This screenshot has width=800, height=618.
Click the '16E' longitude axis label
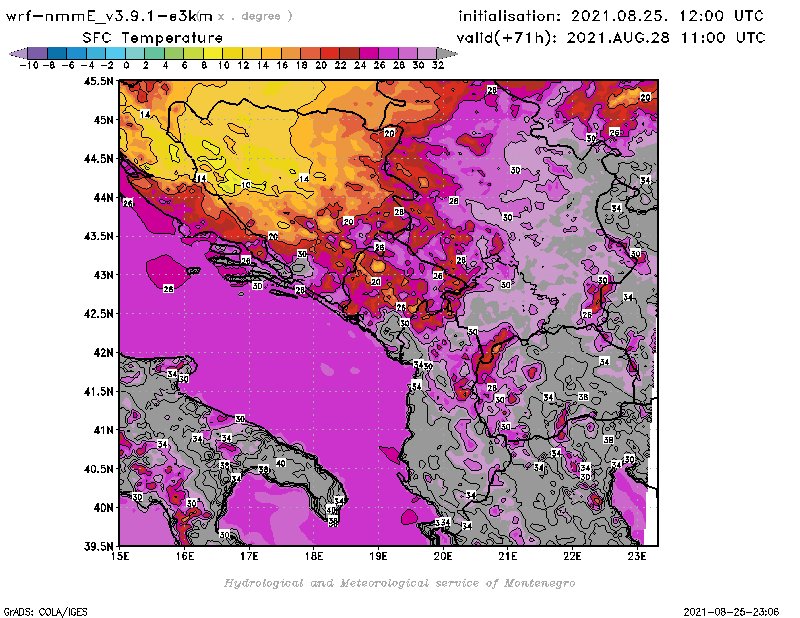[185, 556]
